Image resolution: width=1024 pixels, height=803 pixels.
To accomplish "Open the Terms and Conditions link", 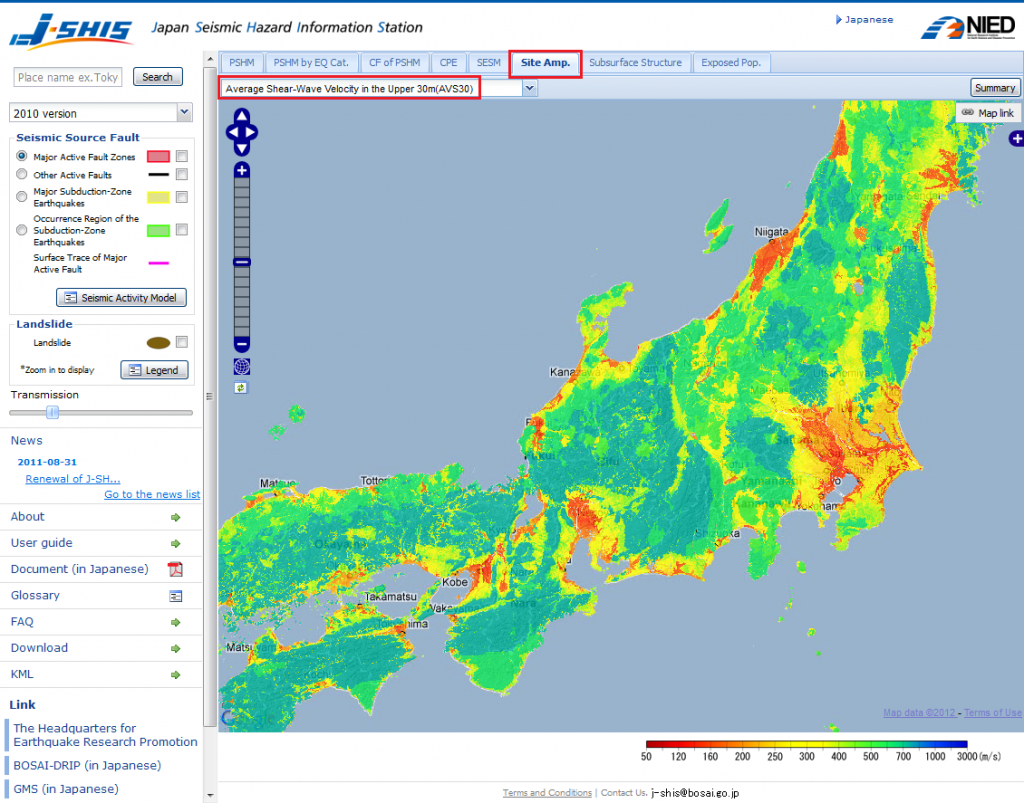I will [x=547, y=792].
